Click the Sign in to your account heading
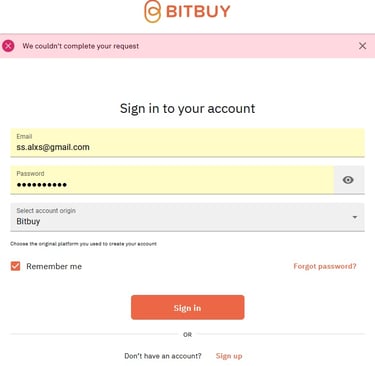 point(188,109)
